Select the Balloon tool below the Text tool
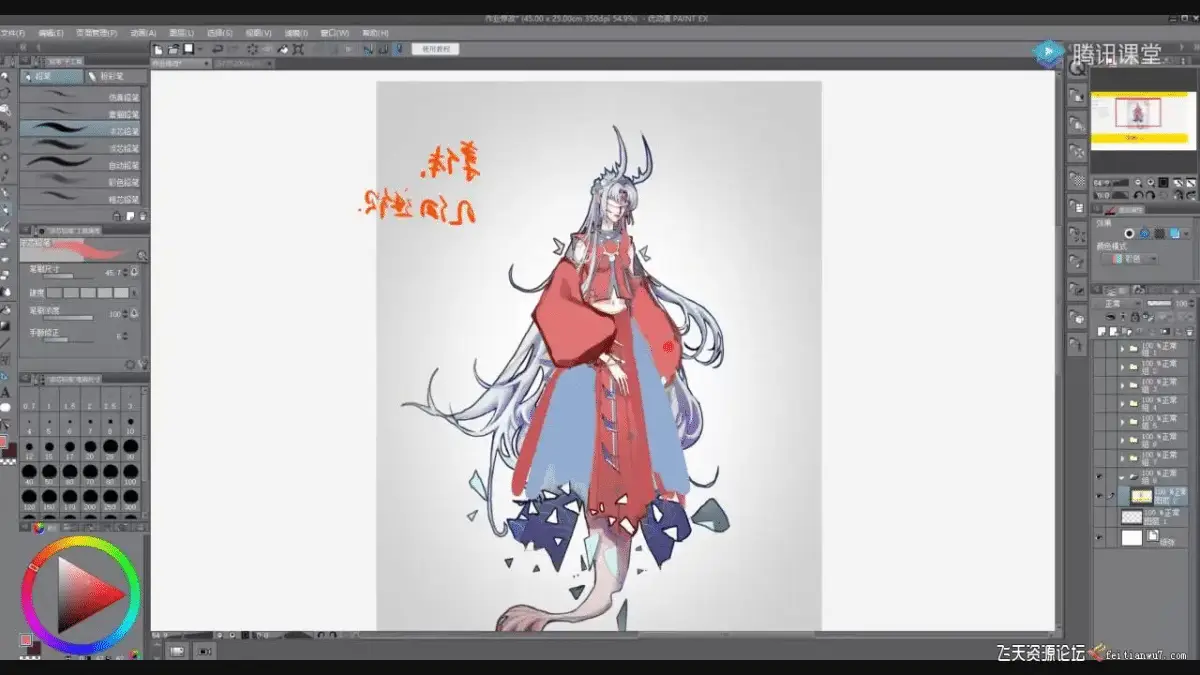Screen dimensions: 1200x675 point(5,408)
